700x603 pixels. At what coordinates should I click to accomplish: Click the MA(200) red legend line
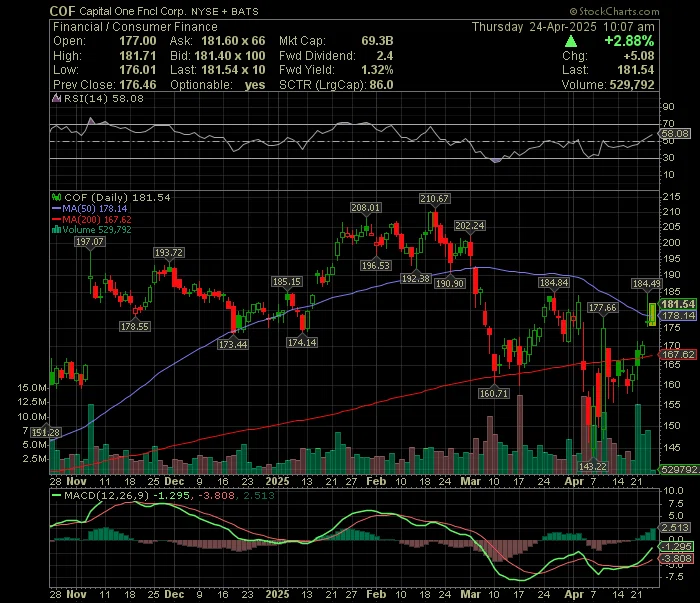[57, 219]
